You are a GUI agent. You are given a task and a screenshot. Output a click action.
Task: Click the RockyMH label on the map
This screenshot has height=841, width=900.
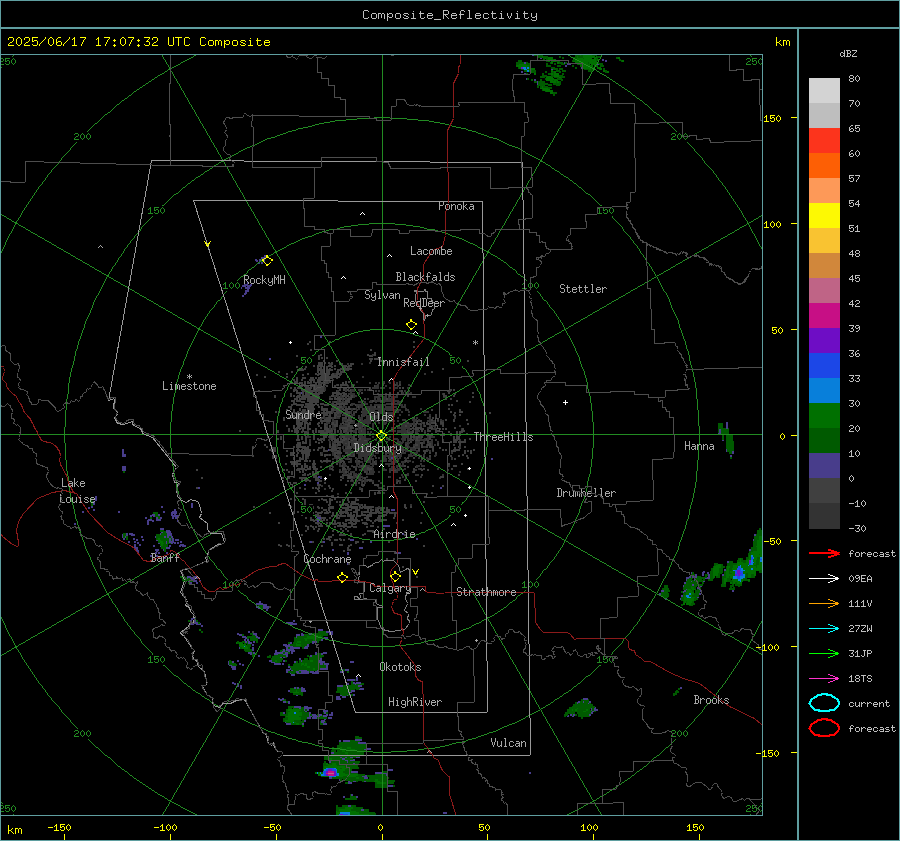pyautogui.click(x=264, y=280)
